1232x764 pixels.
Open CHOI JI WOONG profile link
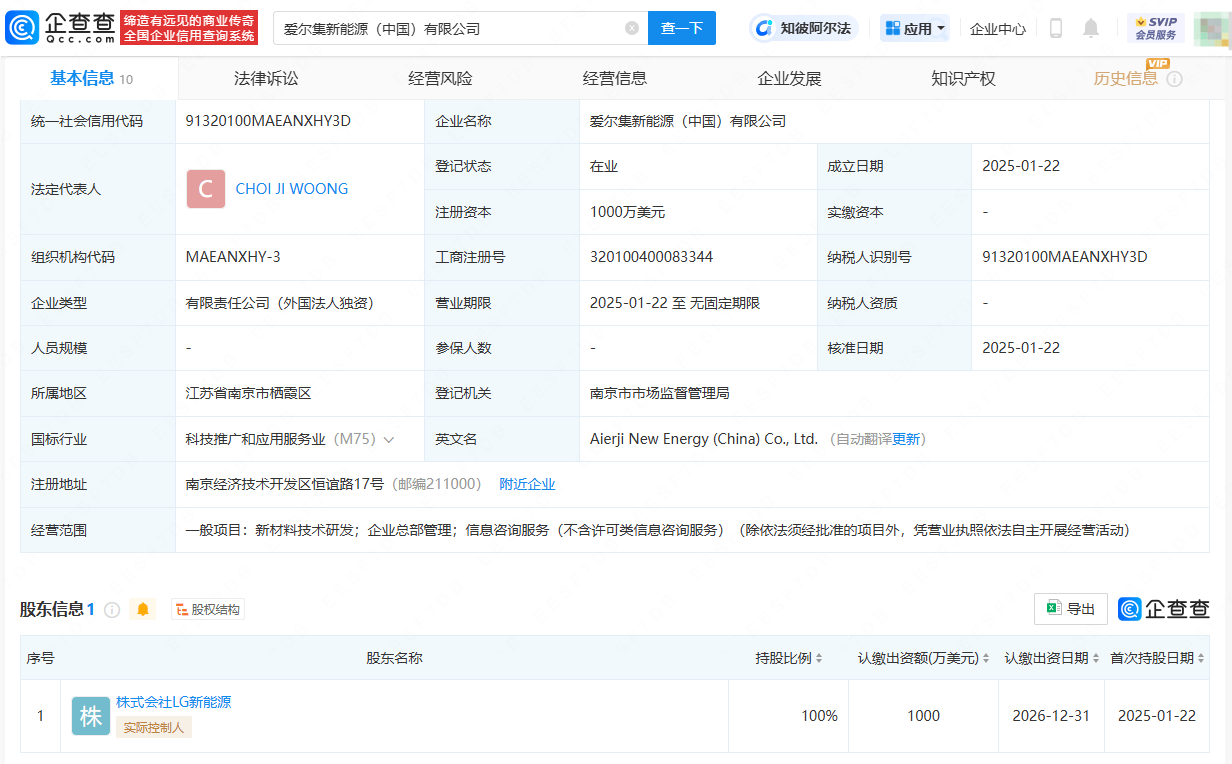coord(292,189)
